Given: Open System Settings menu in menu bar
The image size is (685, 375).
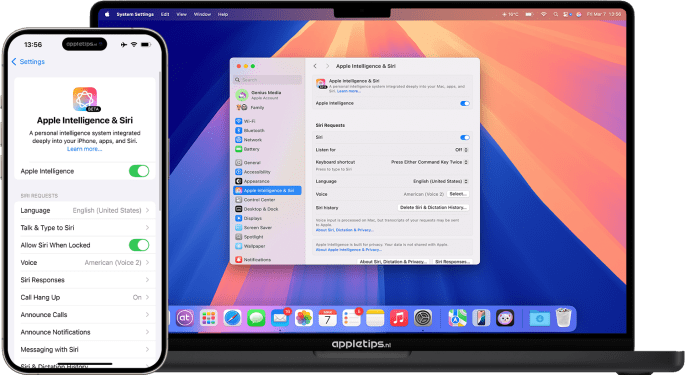Looking at the screenshot, I should click(x=135, y=14).
